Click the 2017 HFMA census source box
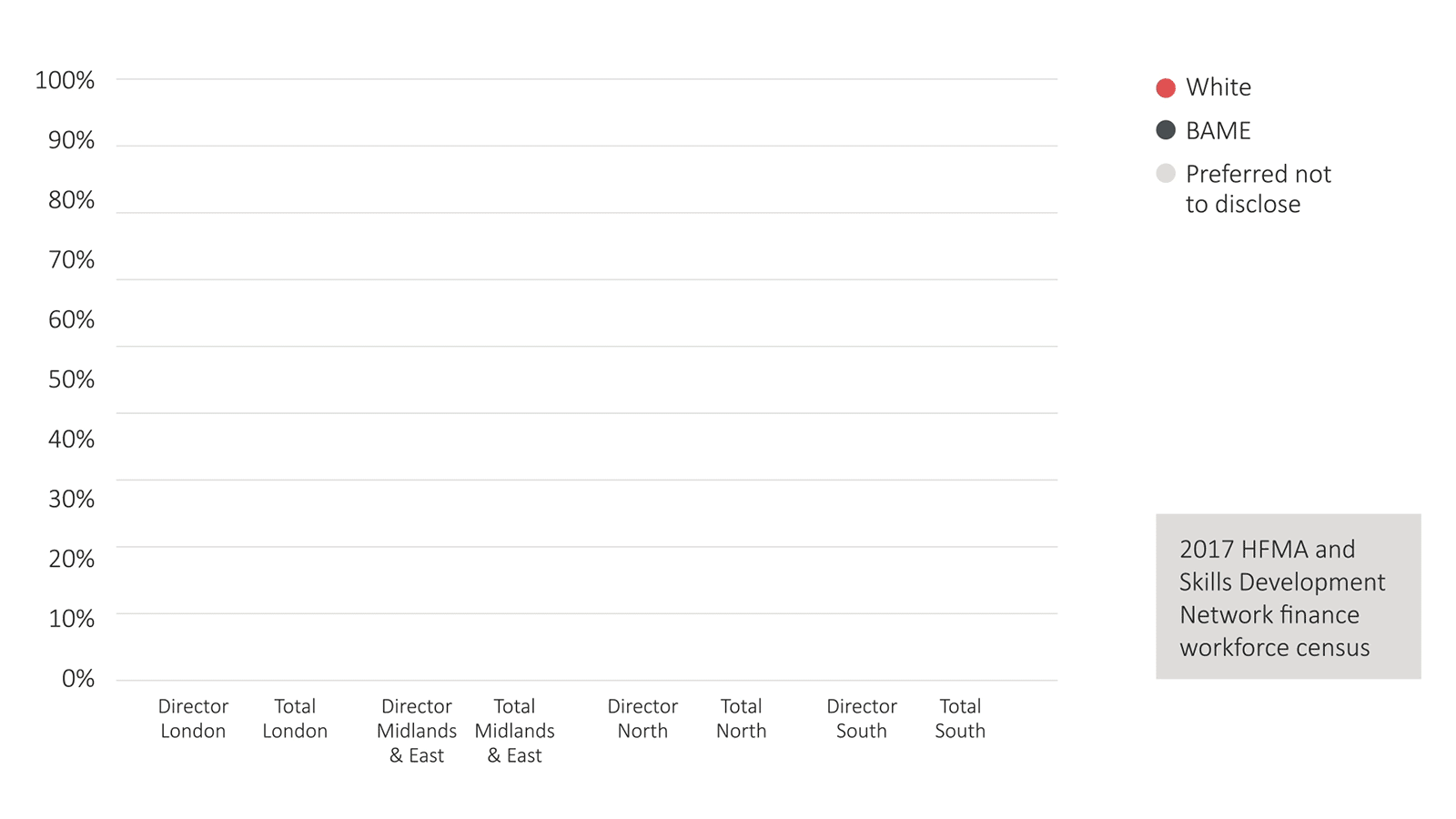 (1289, 597)
